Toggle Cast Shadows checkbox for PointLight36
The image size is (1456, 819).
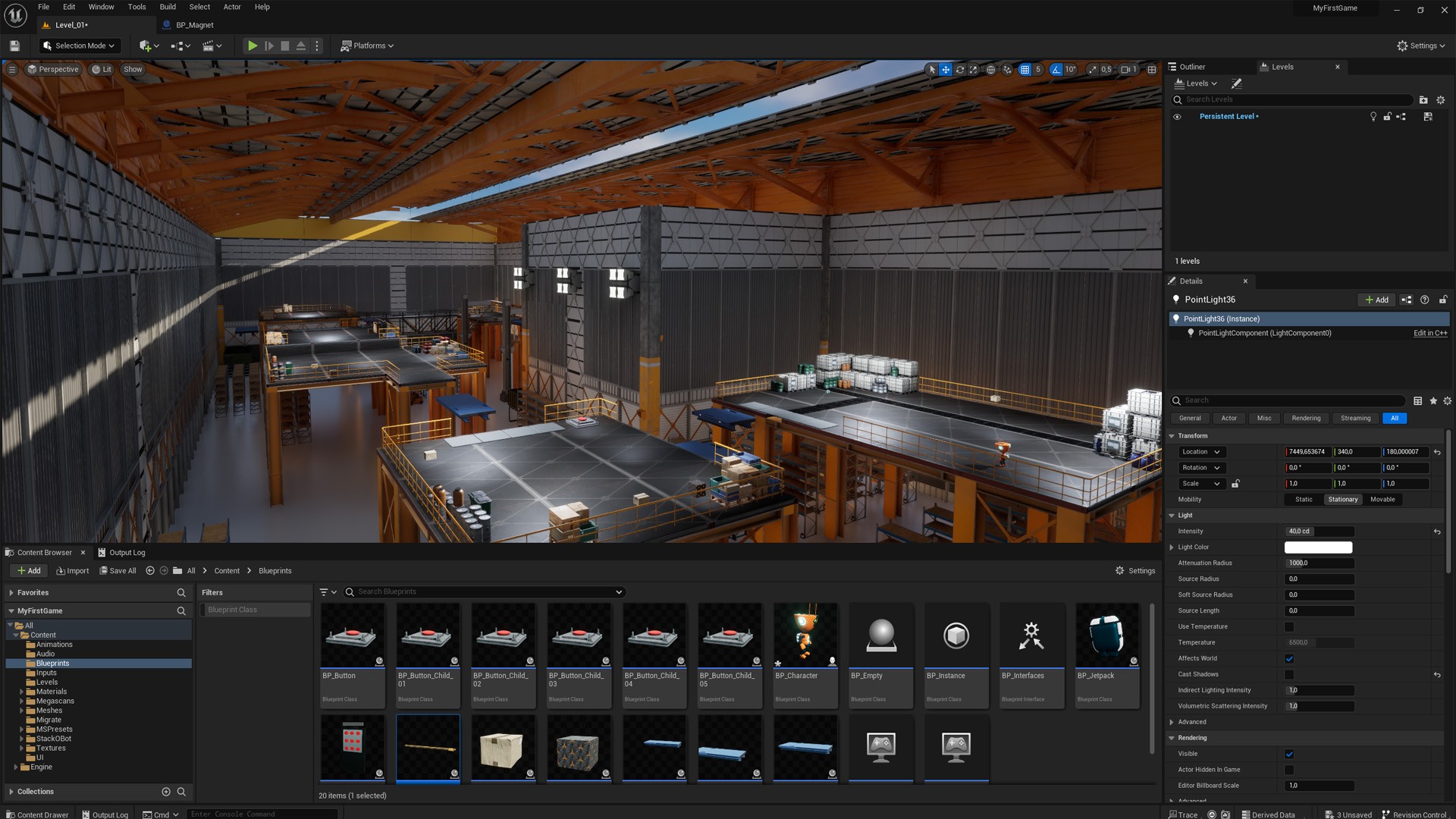coord(1289,674)
